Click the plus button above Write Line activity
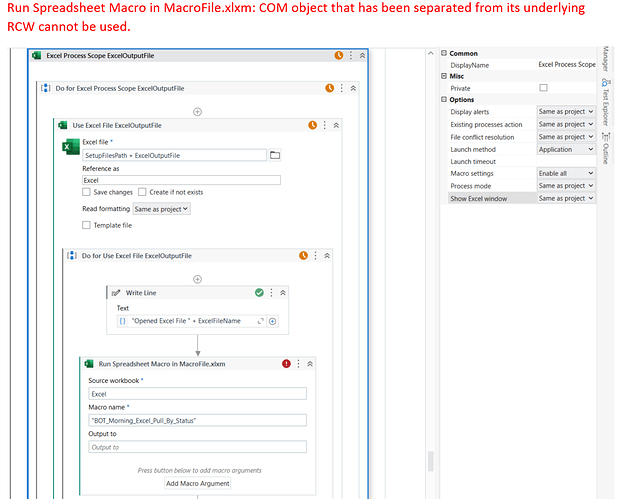This screenshot has height=499, width=637. click(x=197, y=279)
